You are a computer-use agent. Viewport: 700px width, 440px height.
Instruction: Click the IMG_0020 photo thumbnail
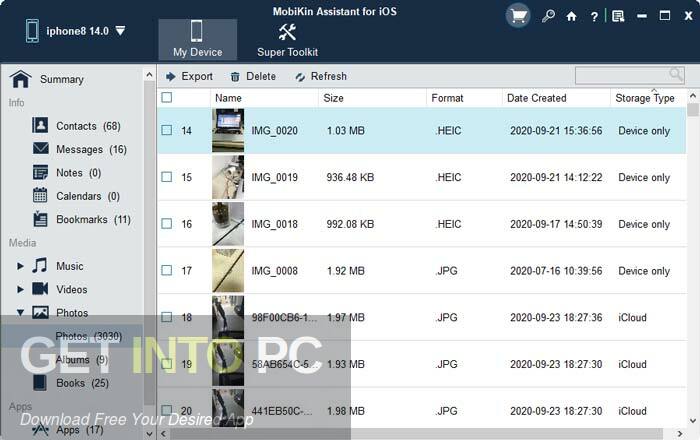(228, 130)
